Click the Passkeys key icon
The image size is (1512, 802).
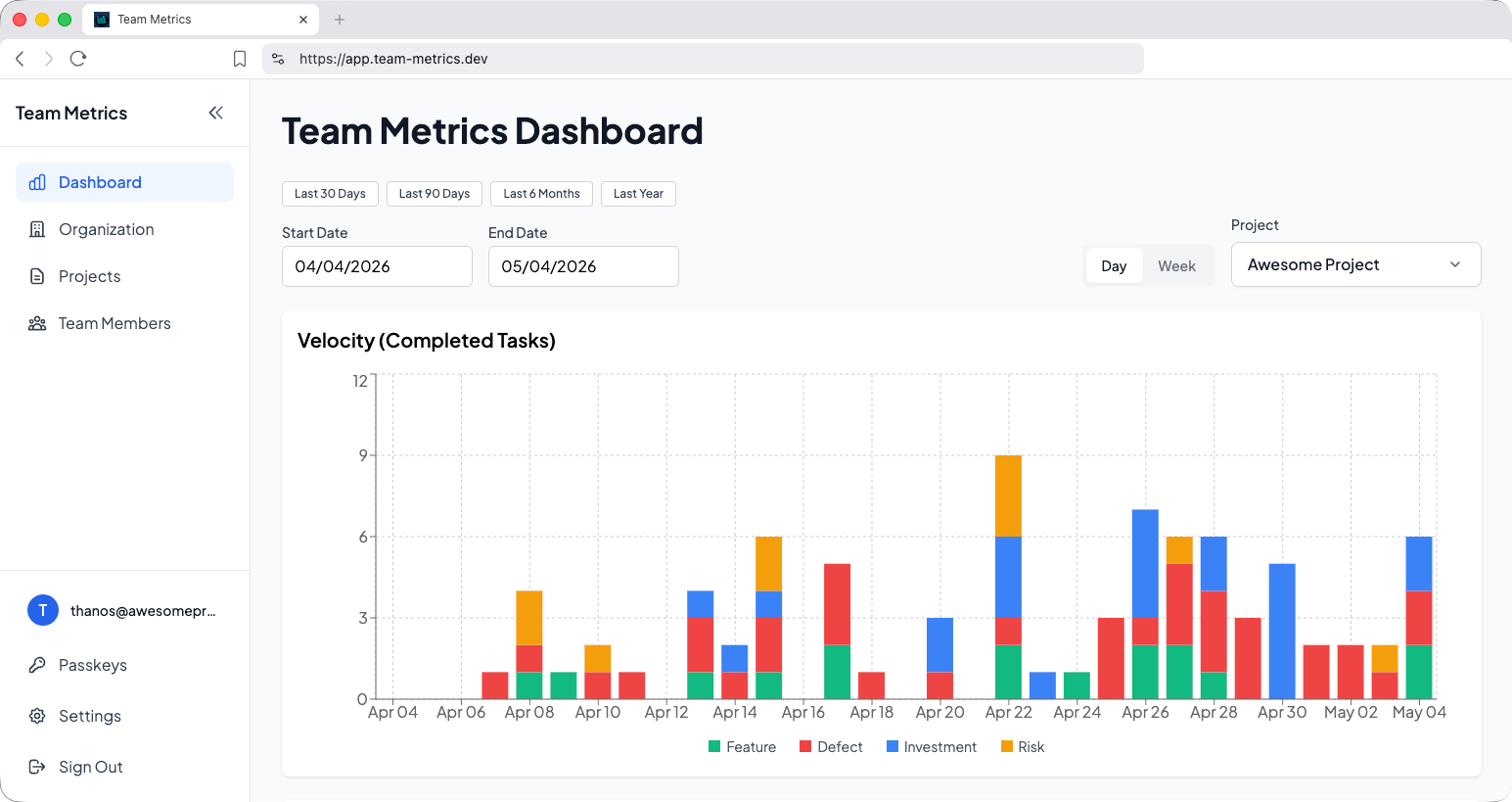click(x=37, y=665)
